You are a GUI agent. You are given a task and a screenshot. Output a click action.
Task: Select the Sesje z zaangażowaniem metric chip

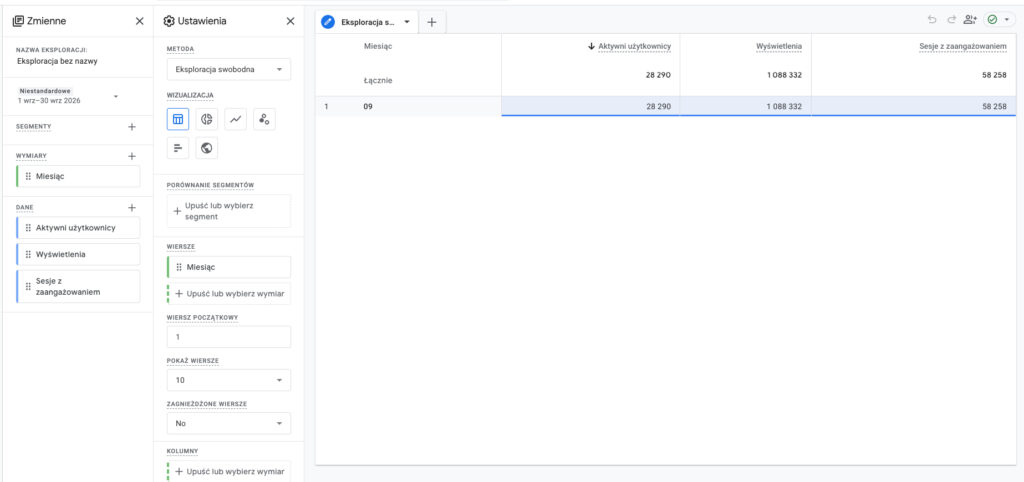point(78,286)
